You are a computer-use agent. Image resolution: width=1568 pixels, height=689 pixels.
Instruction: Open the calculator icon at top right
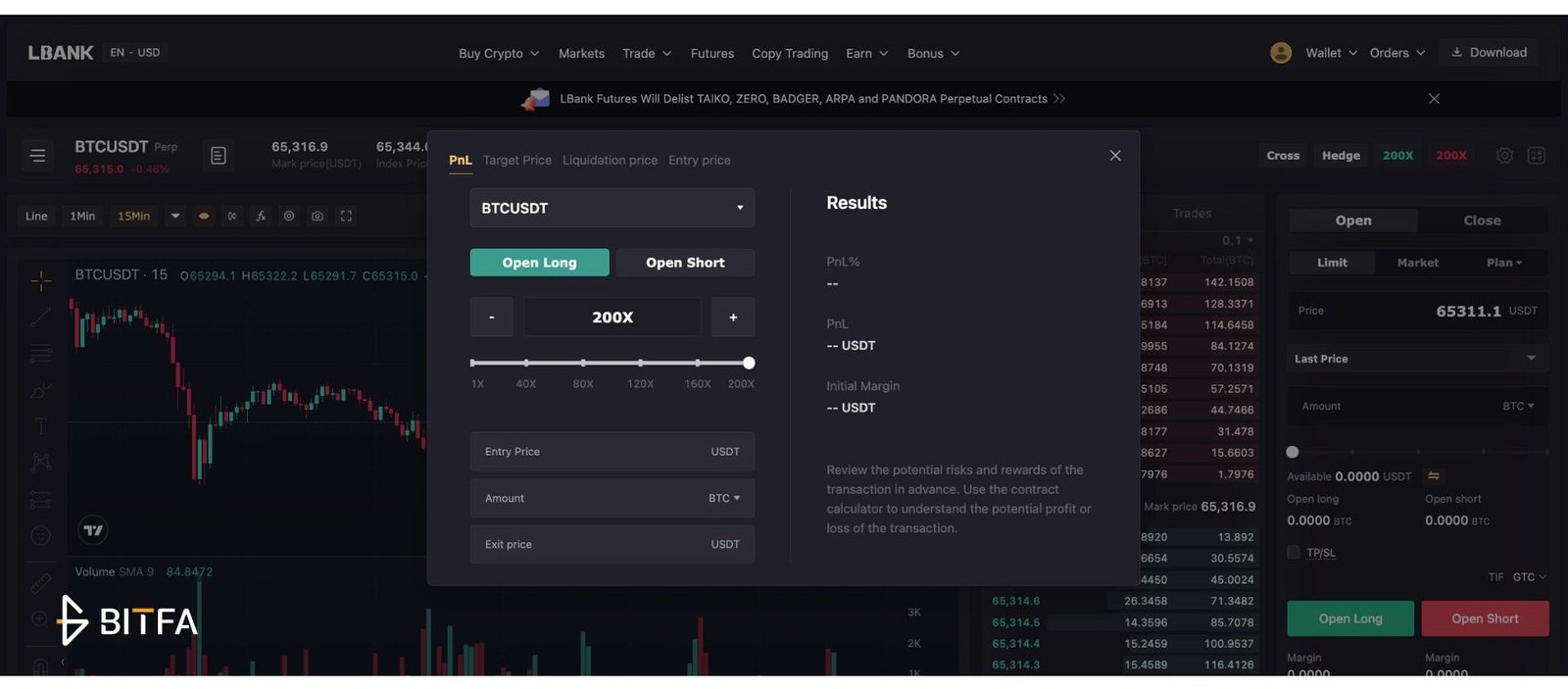point(1537,156)
